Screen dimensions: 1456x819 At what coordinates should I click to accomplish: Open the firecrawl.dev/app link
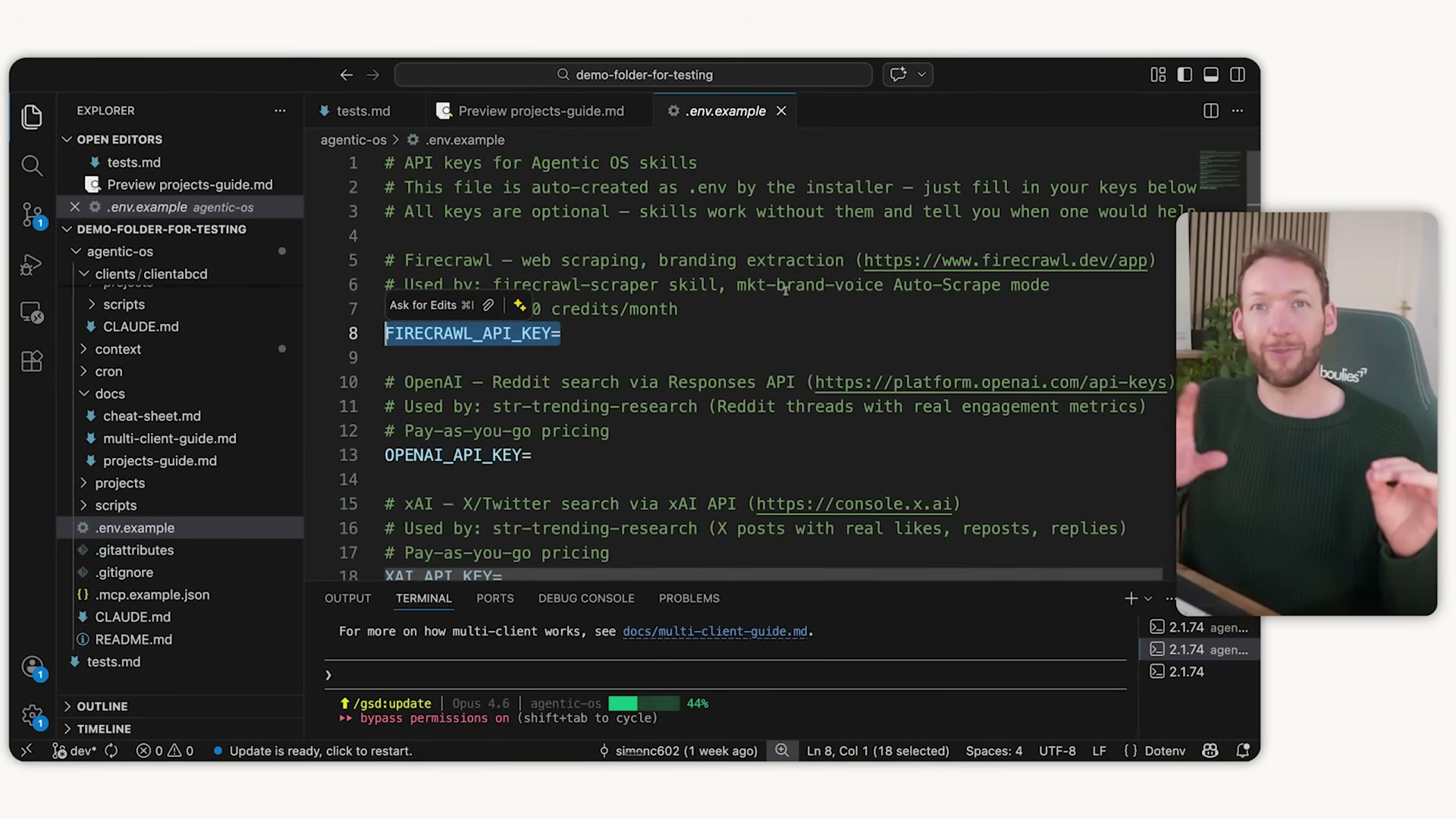(x=1006, y=260)
